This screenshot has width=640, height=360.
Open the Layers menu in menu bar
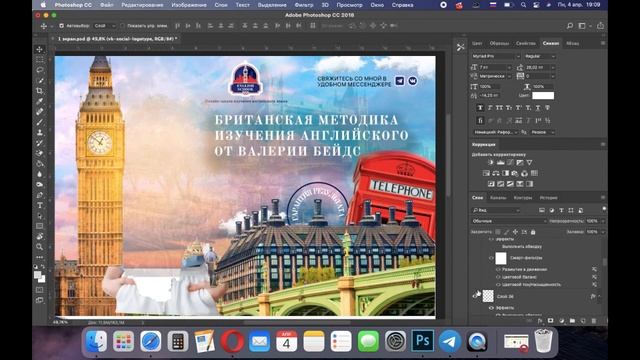click(x=221, y=5)
